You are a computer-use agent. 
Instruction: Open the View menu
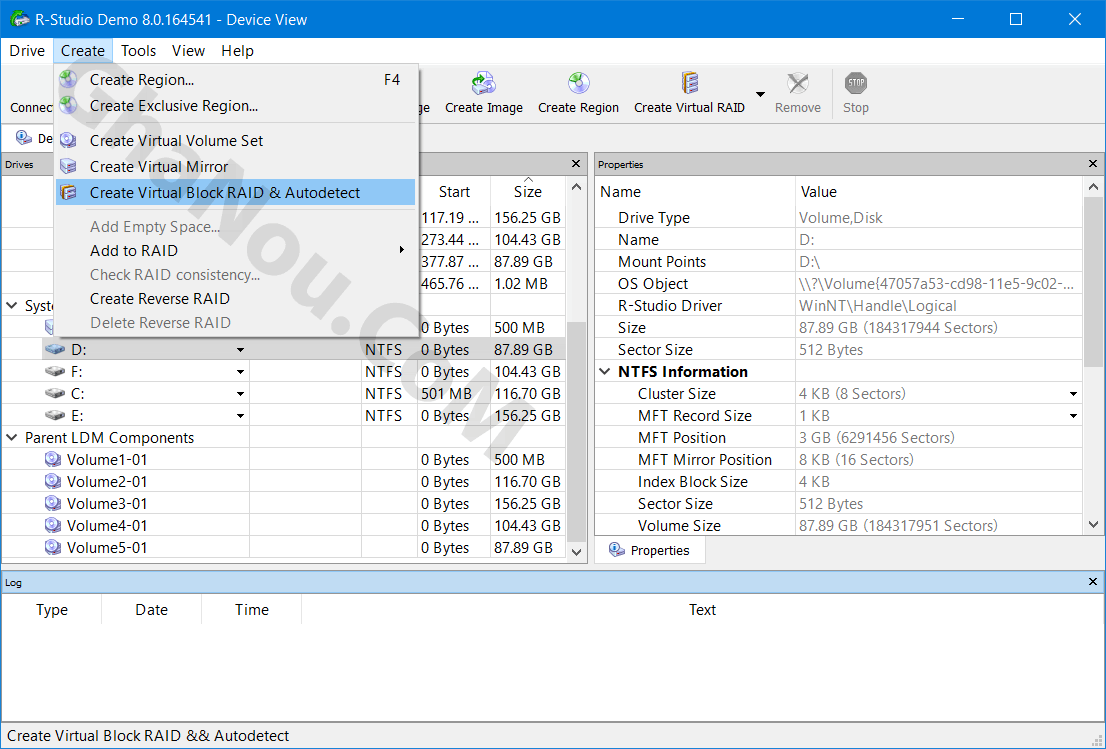pos(188,51)
